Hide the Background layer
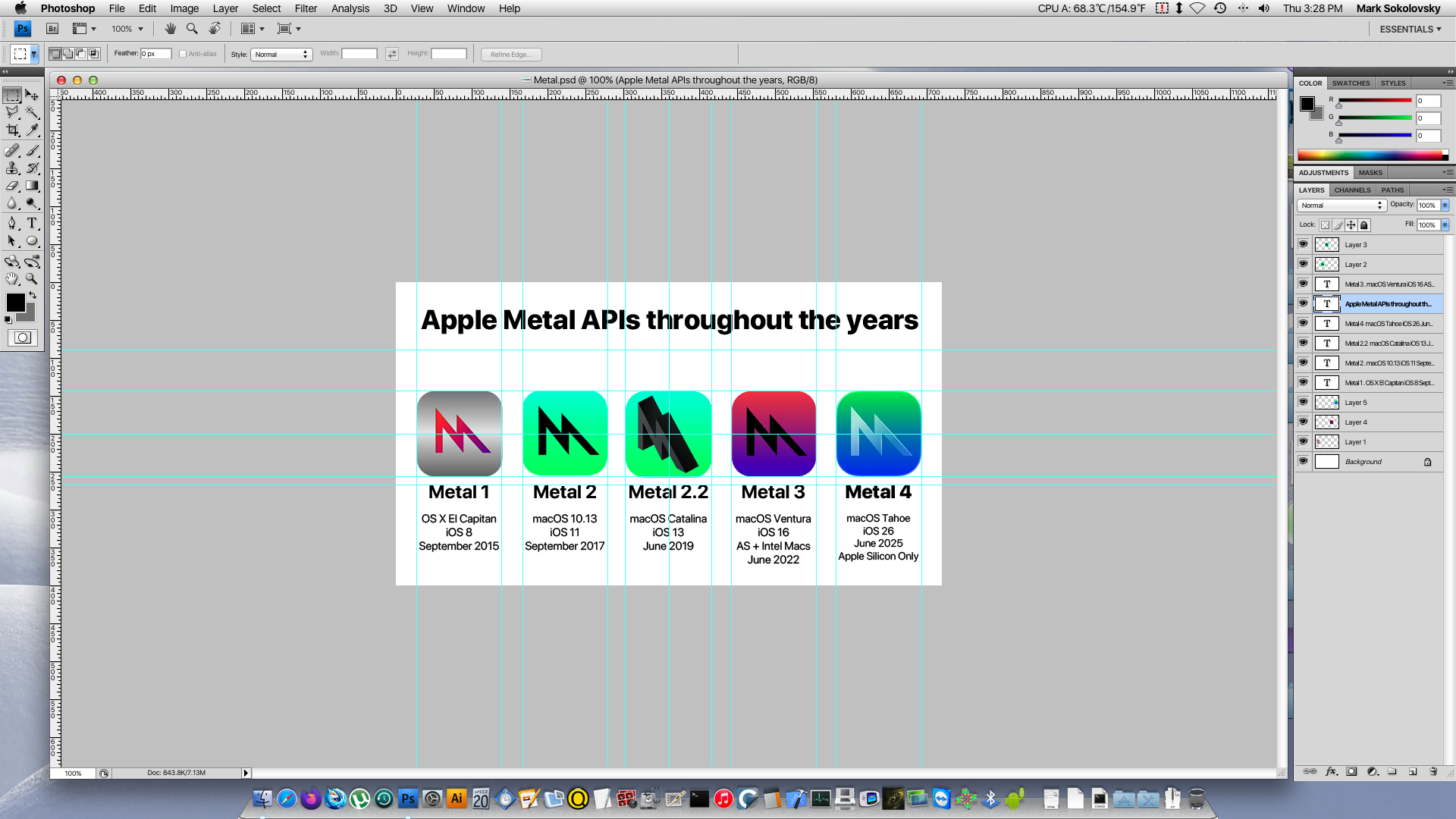This screenshot has width=1456, height=819. (1303, 461)
